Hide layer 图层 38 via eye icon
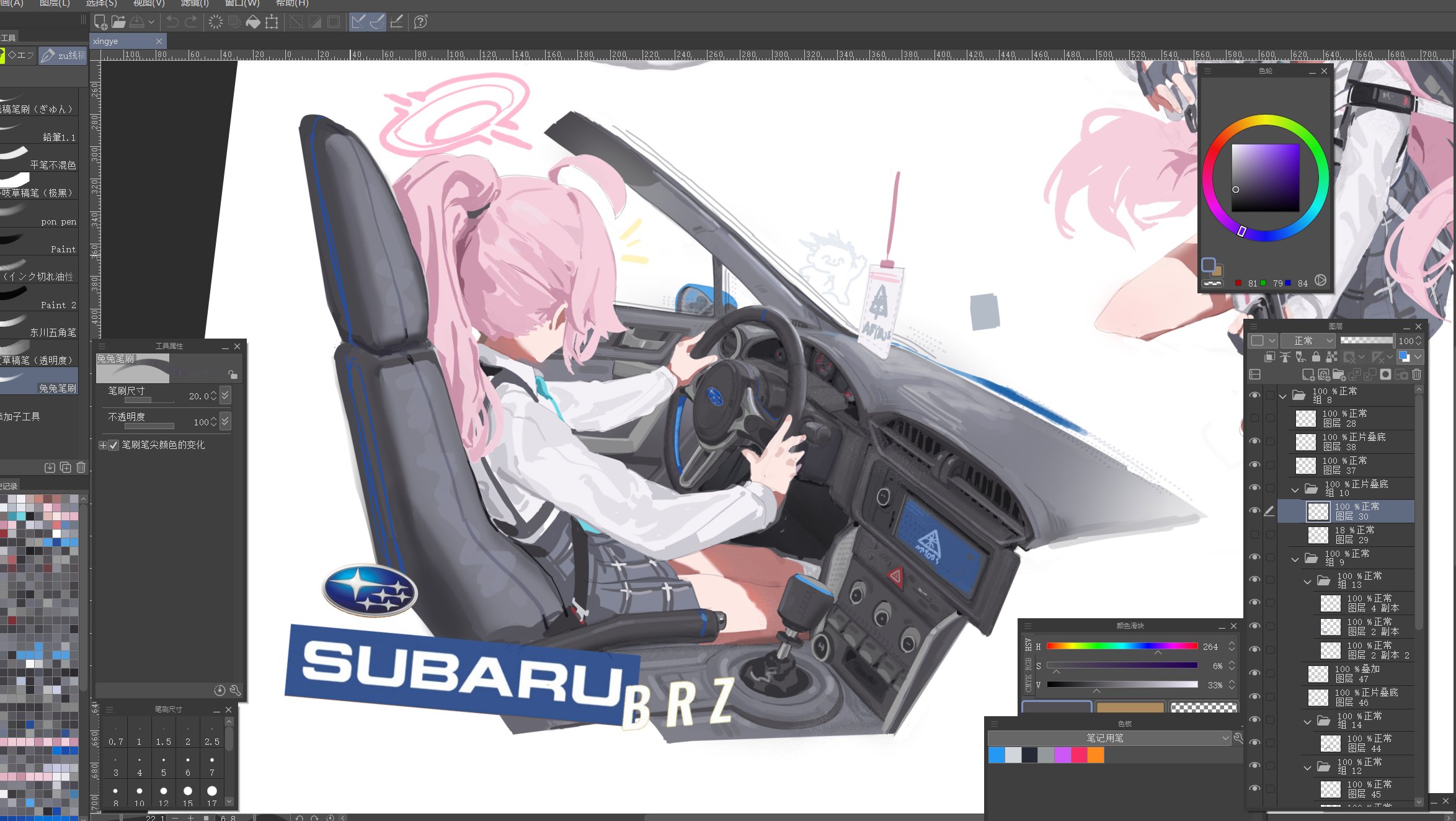This screenshot has width=1456, height=821. (x=1254, y=442)
